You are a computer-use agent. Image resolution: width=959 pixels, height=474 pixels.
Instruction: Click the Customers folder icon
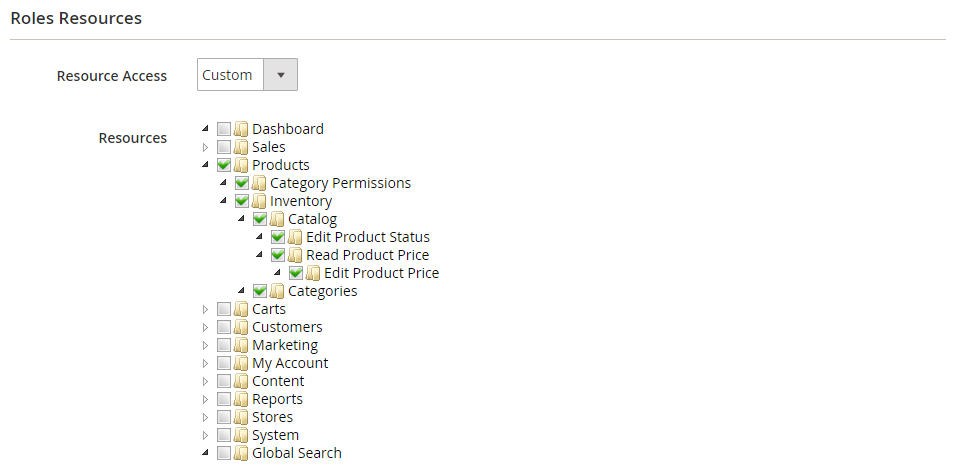tap(241, 327)
